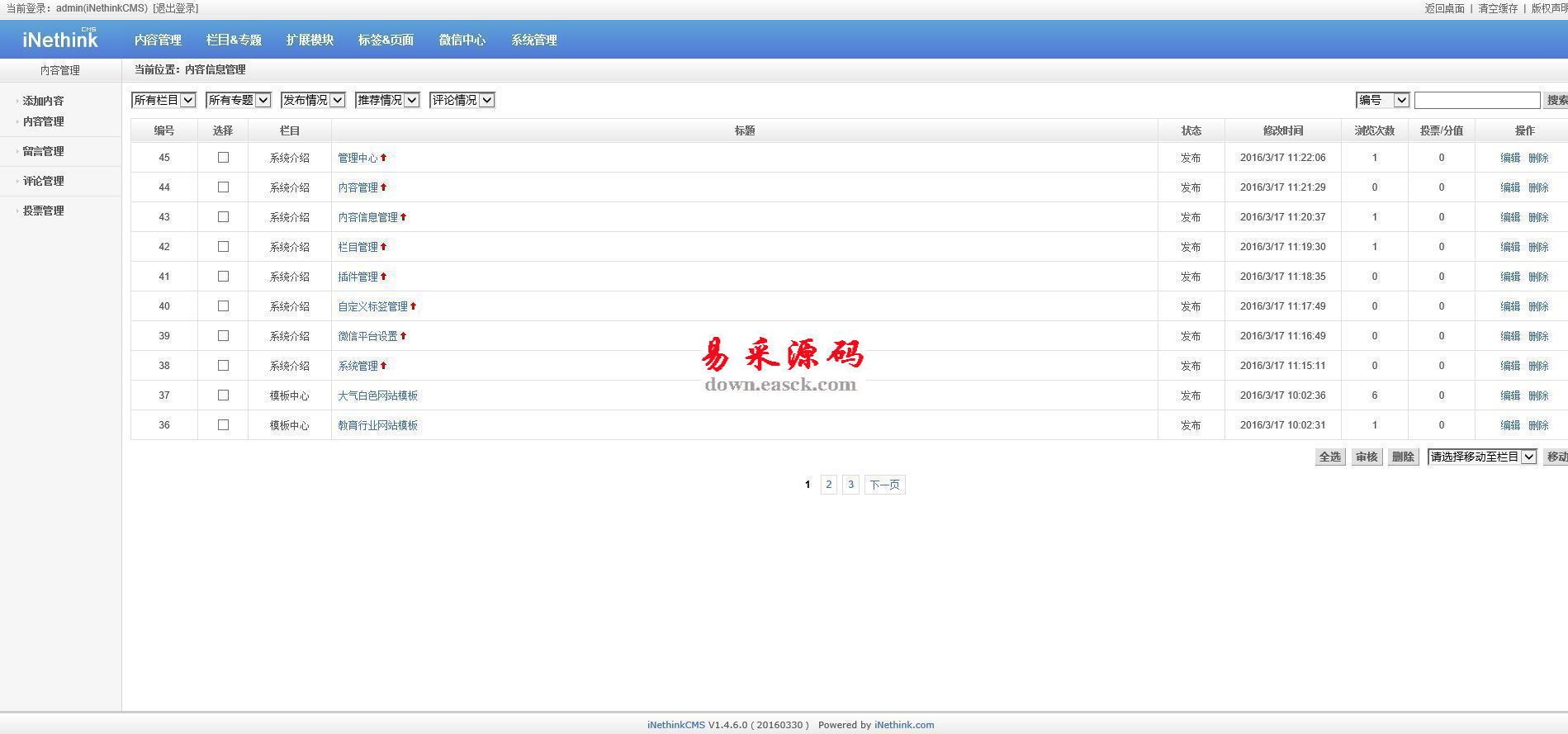Click red arrow icon next to 自定义标签管理

[413, 306]
